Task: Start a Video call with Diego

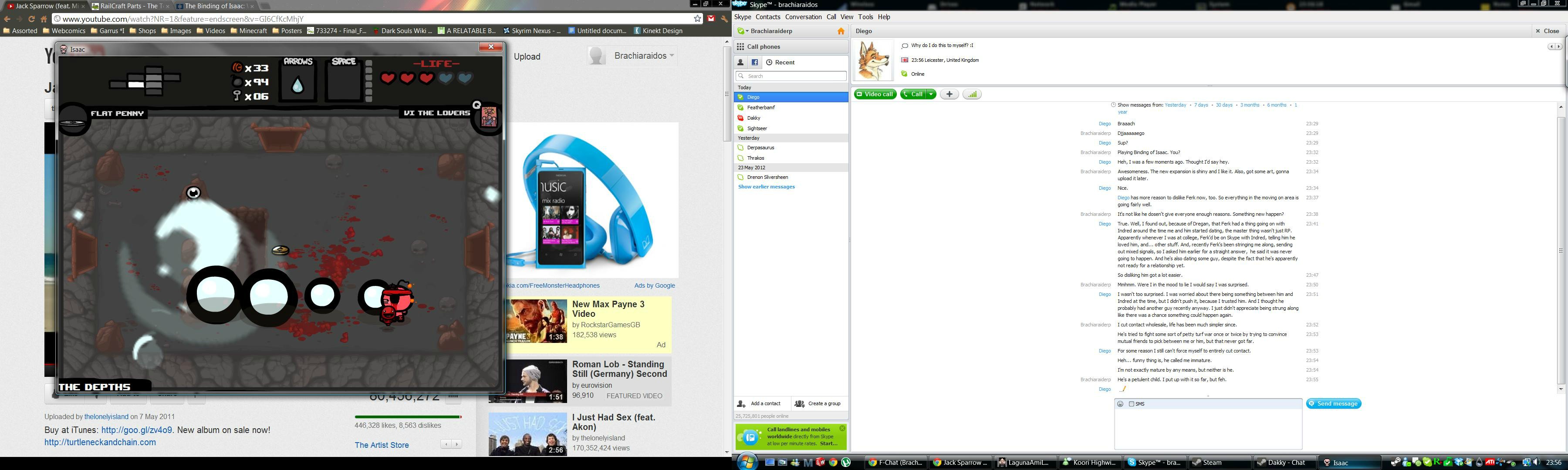Action: (x=875, y=94)
